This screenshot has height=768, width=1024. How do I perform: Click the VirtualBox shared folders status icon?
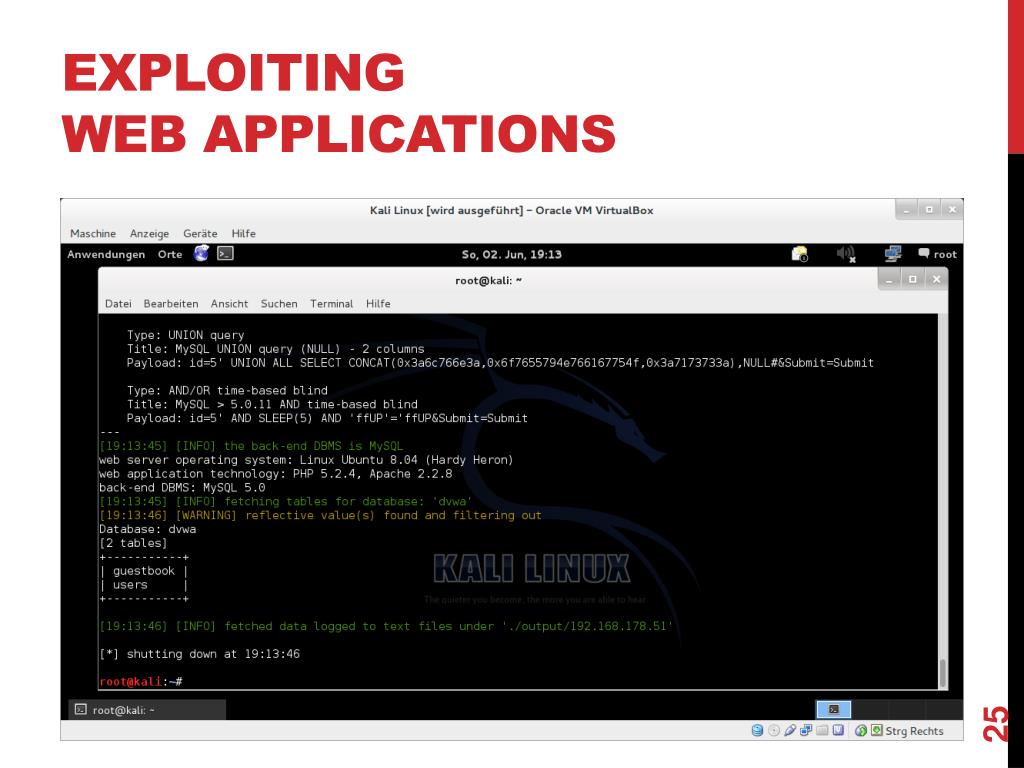822,730
